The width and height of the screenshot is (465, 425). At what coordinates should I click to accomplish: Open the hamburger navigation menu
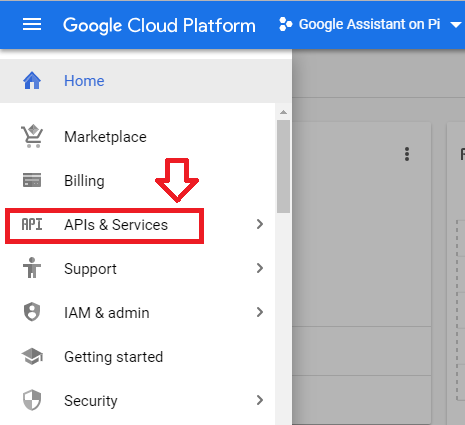point(32,24)
